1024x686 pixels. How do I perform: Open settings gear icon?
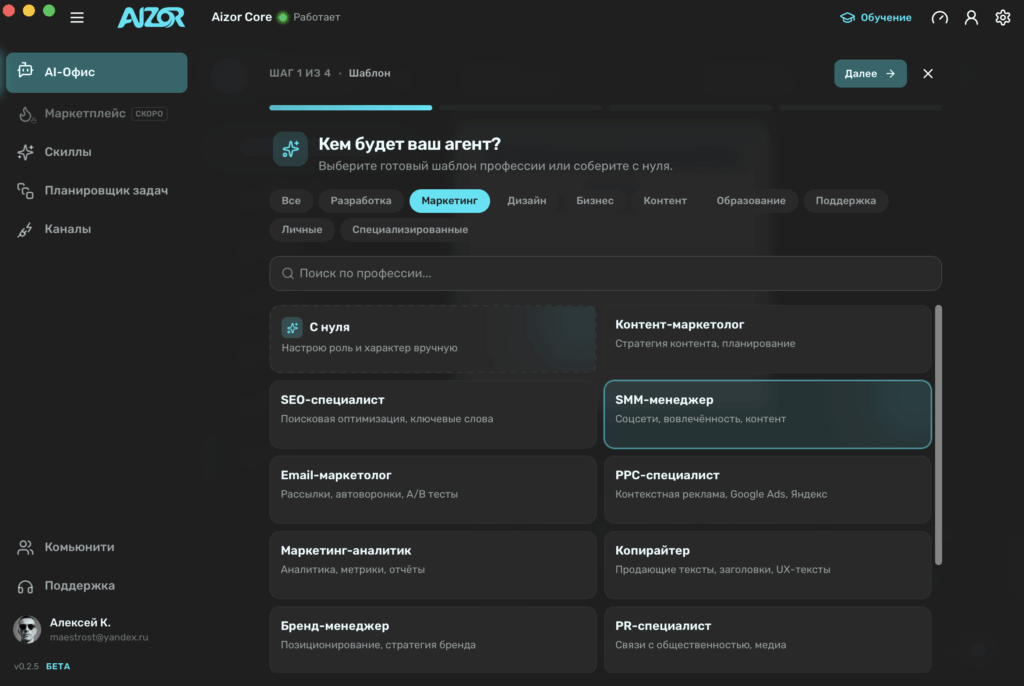pyautogui.click(x=1002, y=18)
